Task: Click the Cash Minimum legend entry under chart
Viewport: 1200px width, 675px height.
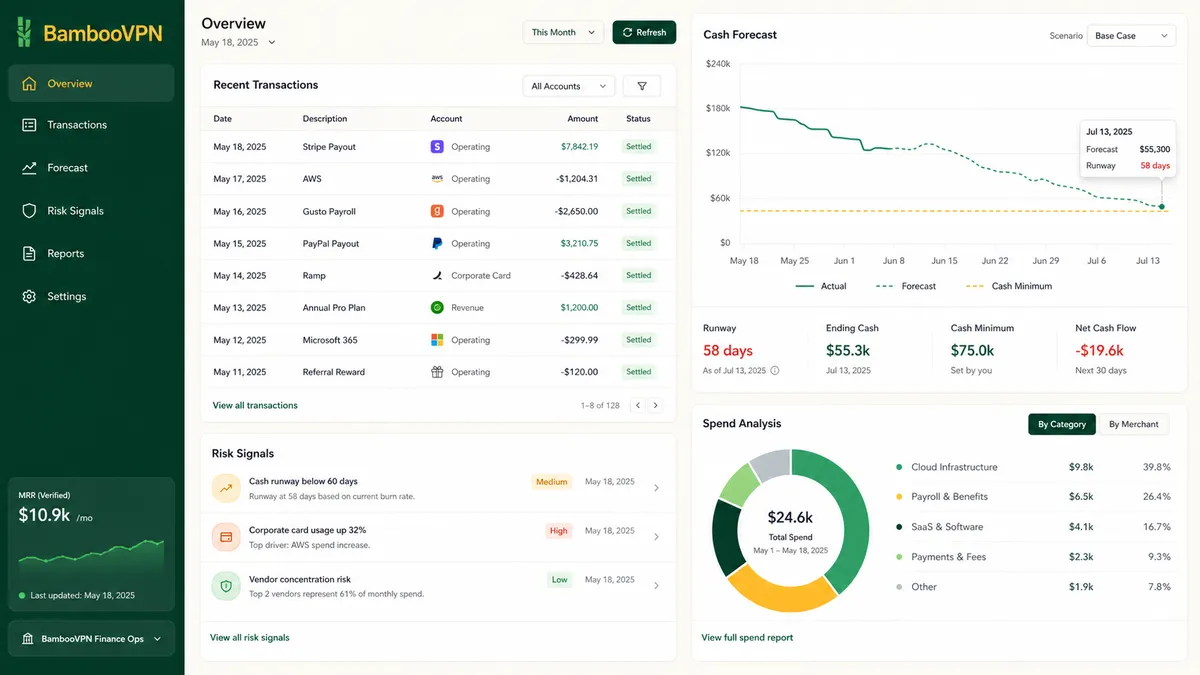Action: pos(1009,286)
